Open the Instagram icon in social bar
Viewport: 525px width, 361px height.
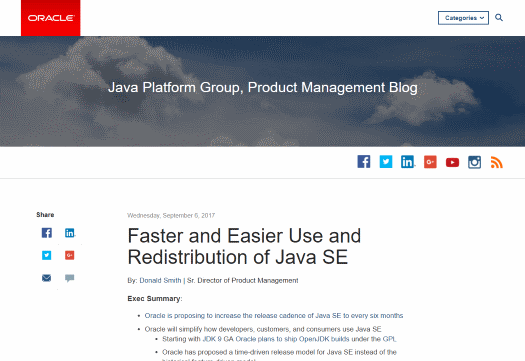pos(474,162)
